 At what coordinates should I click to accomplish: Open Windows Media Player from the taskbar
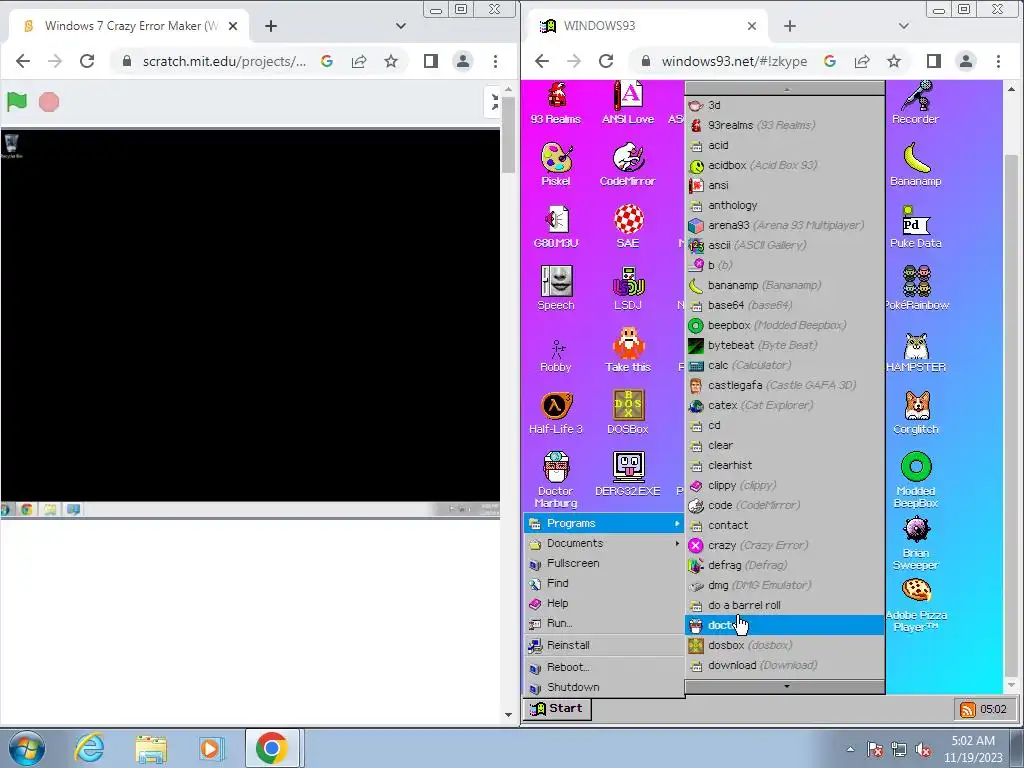click(211, 748)
